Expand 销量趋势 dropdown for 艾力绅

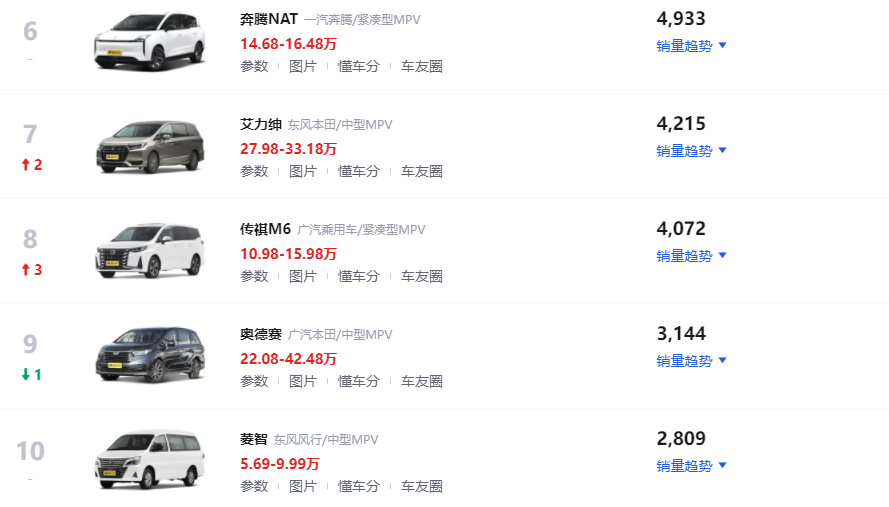[691, 151]
